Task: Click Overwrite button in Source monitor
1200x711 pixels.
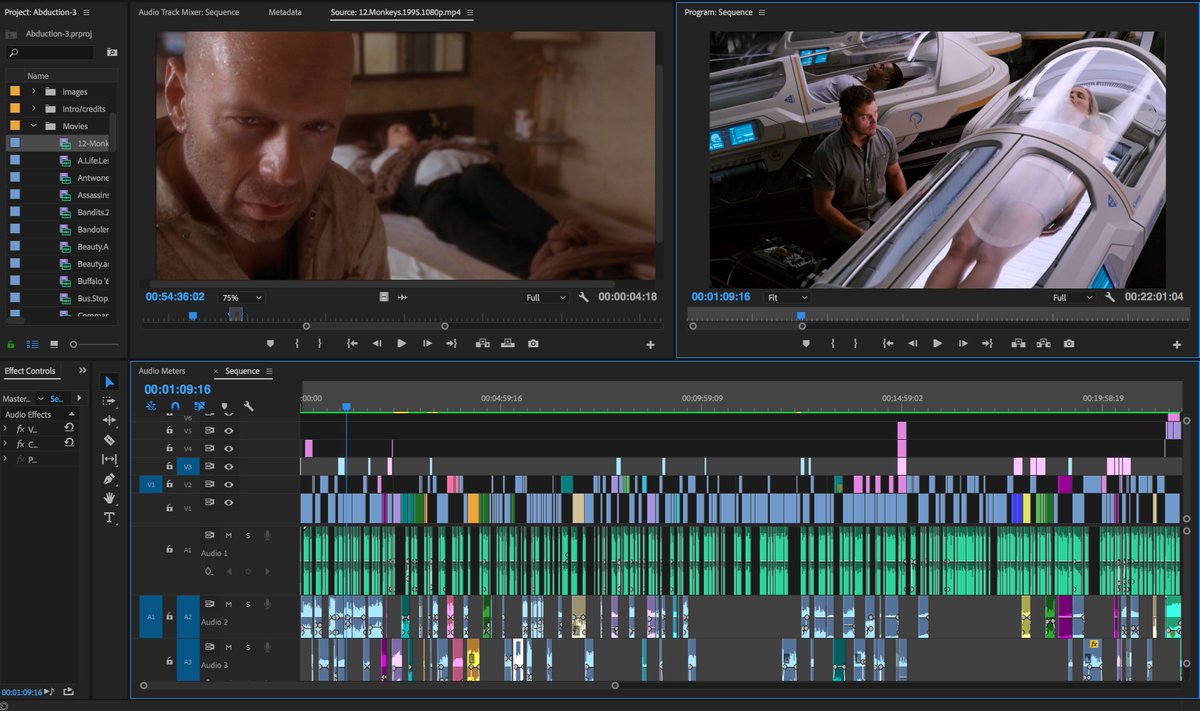Action: (x=507, y=343)
